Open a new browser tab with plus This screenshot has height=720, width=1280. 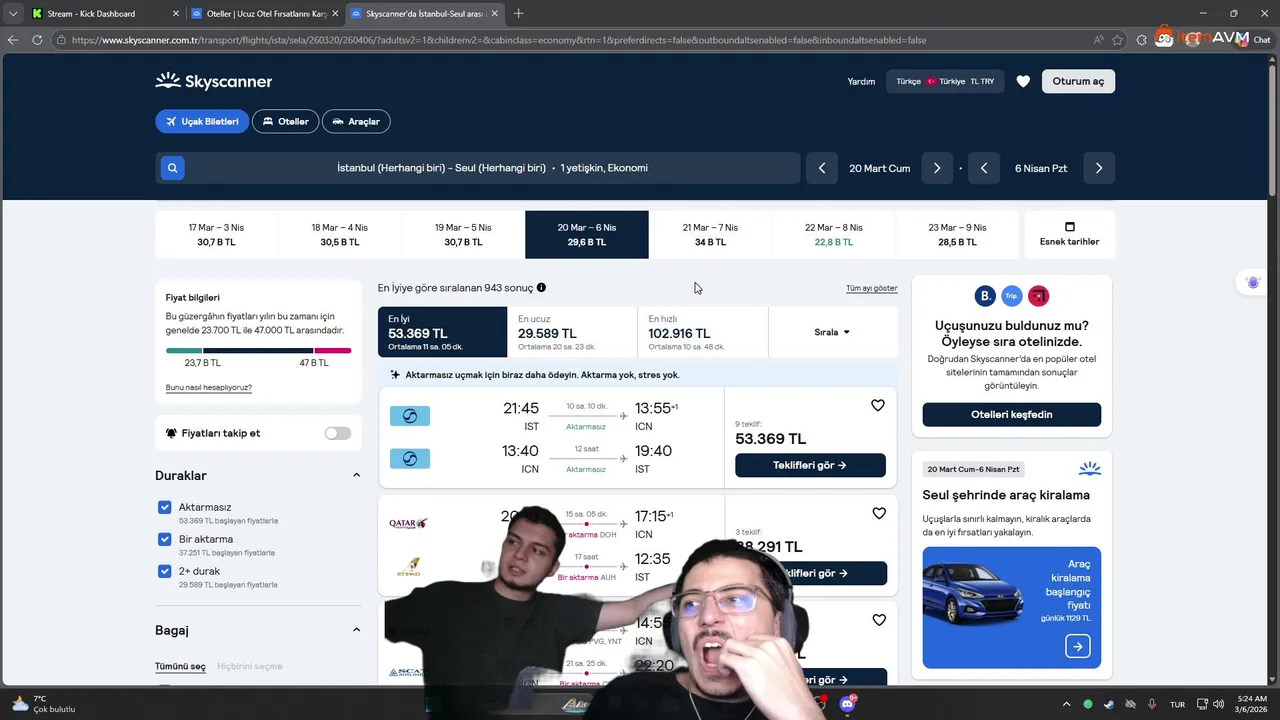(518, 13)
